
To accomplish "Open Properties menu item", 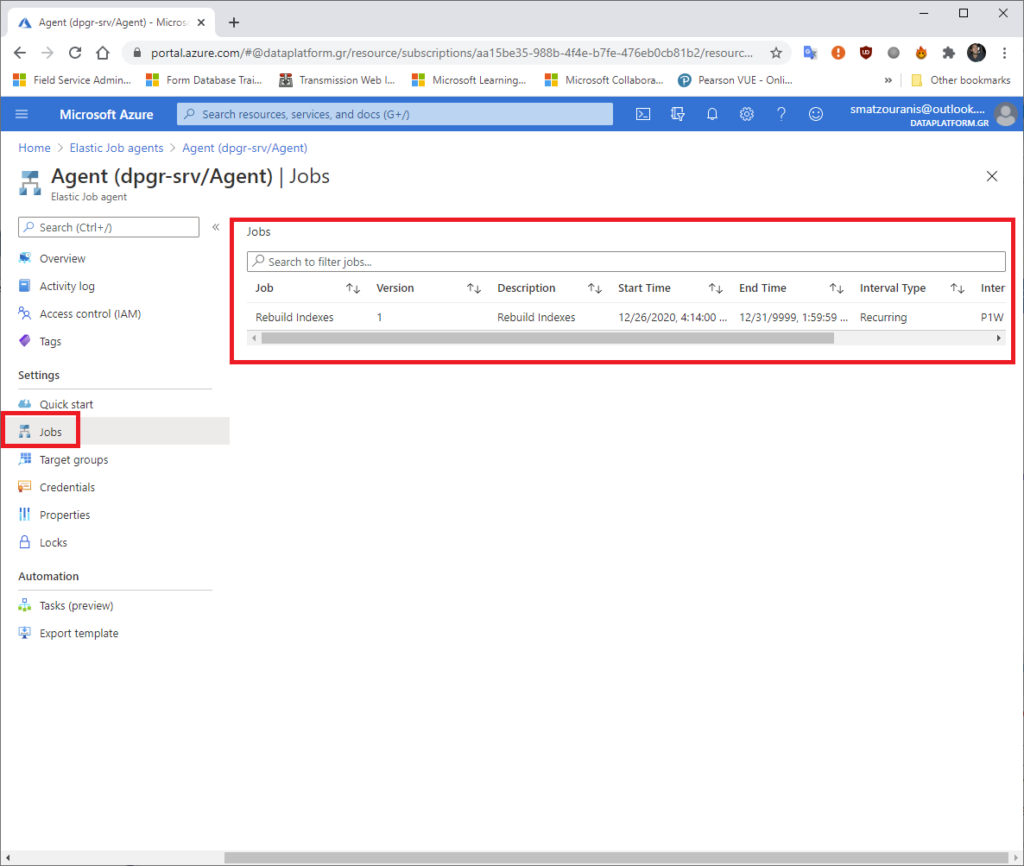I will 65,515.
